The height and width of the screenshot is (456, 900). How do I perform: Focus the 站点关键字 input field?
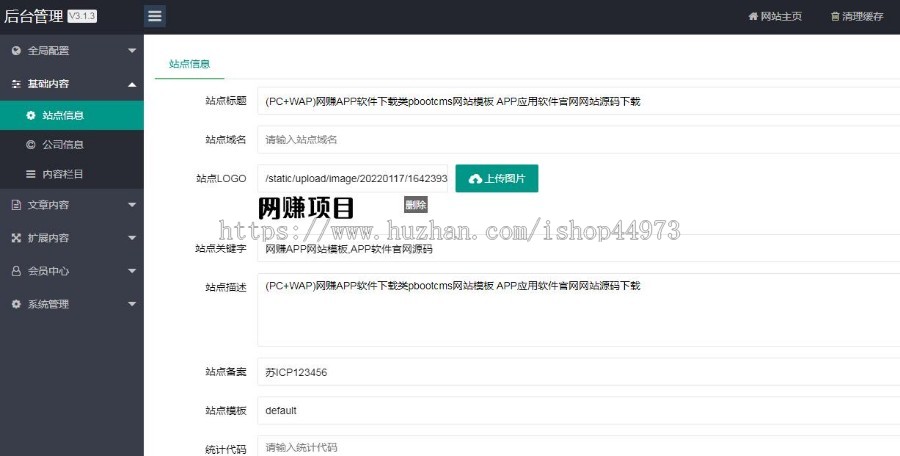[579, 249]
